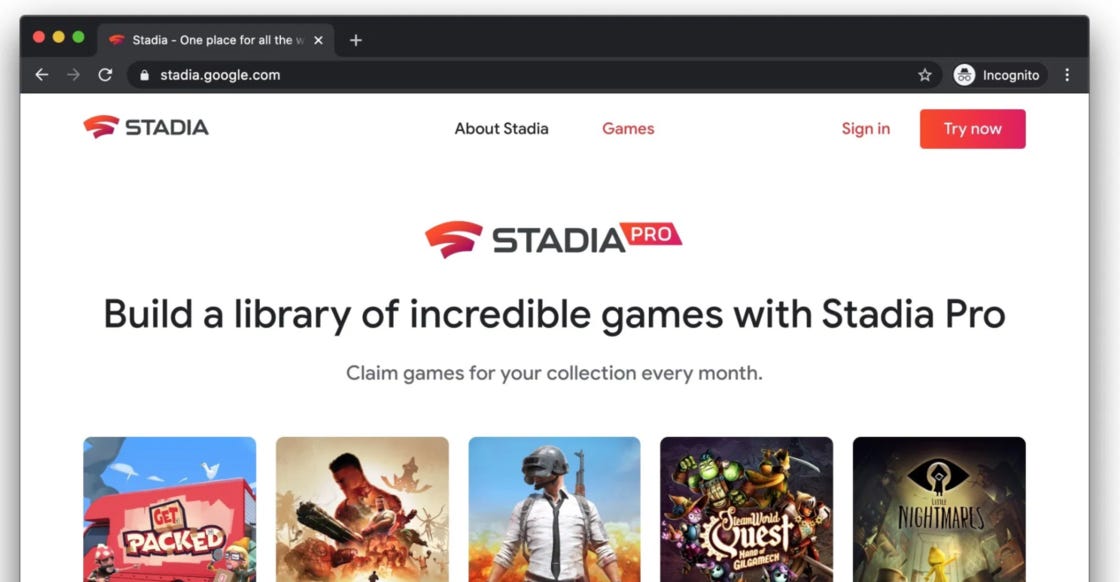The width and height of the screenshot is (1120, 582).
Task: Open the SteamWorld Quest game thumbnail
Action: (x=746, y=509)
